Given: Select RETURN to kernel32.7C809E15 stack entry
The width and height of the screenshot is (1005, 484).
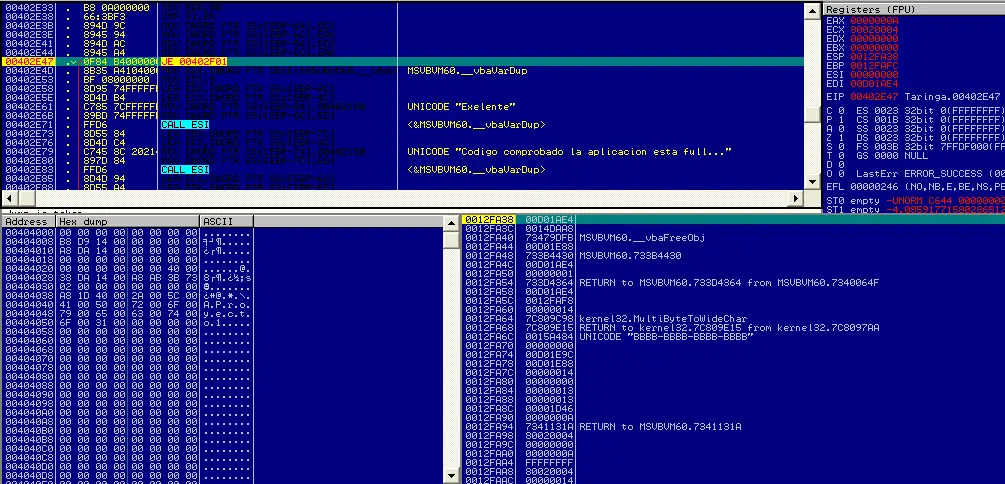Looking at the screenshot, I should [x=729, y=328].
